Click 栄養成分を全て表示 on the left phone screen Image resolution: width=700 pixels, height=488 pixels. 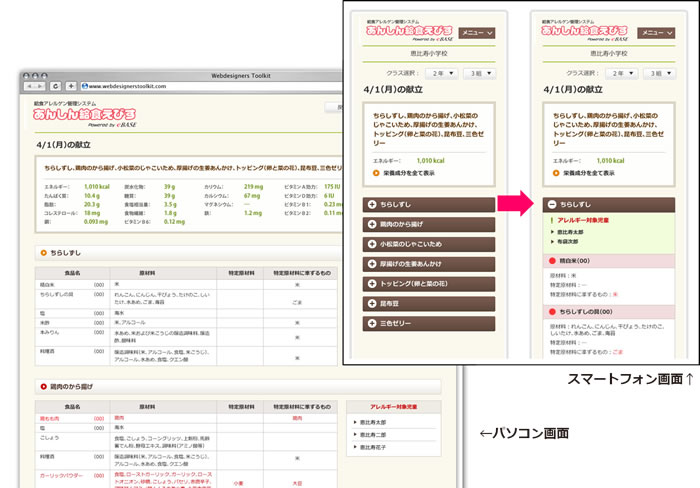point(408,173)
